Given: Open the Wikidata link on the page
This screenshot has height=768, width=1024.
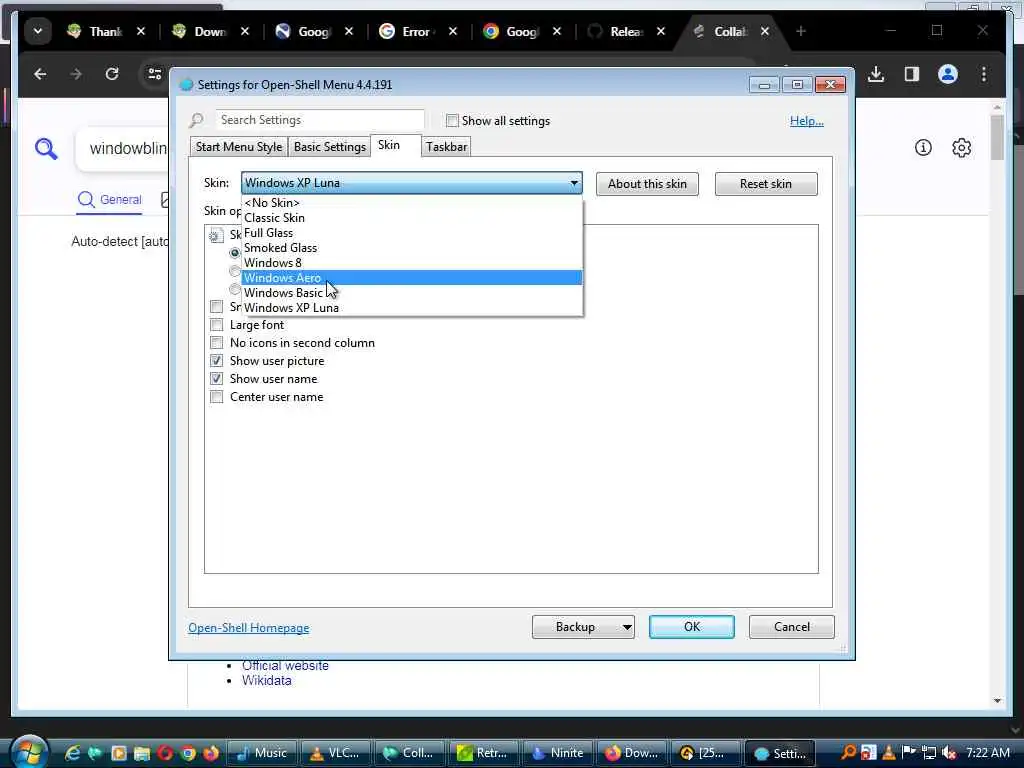Looking at the screenshot, I should tap(266, 680).
